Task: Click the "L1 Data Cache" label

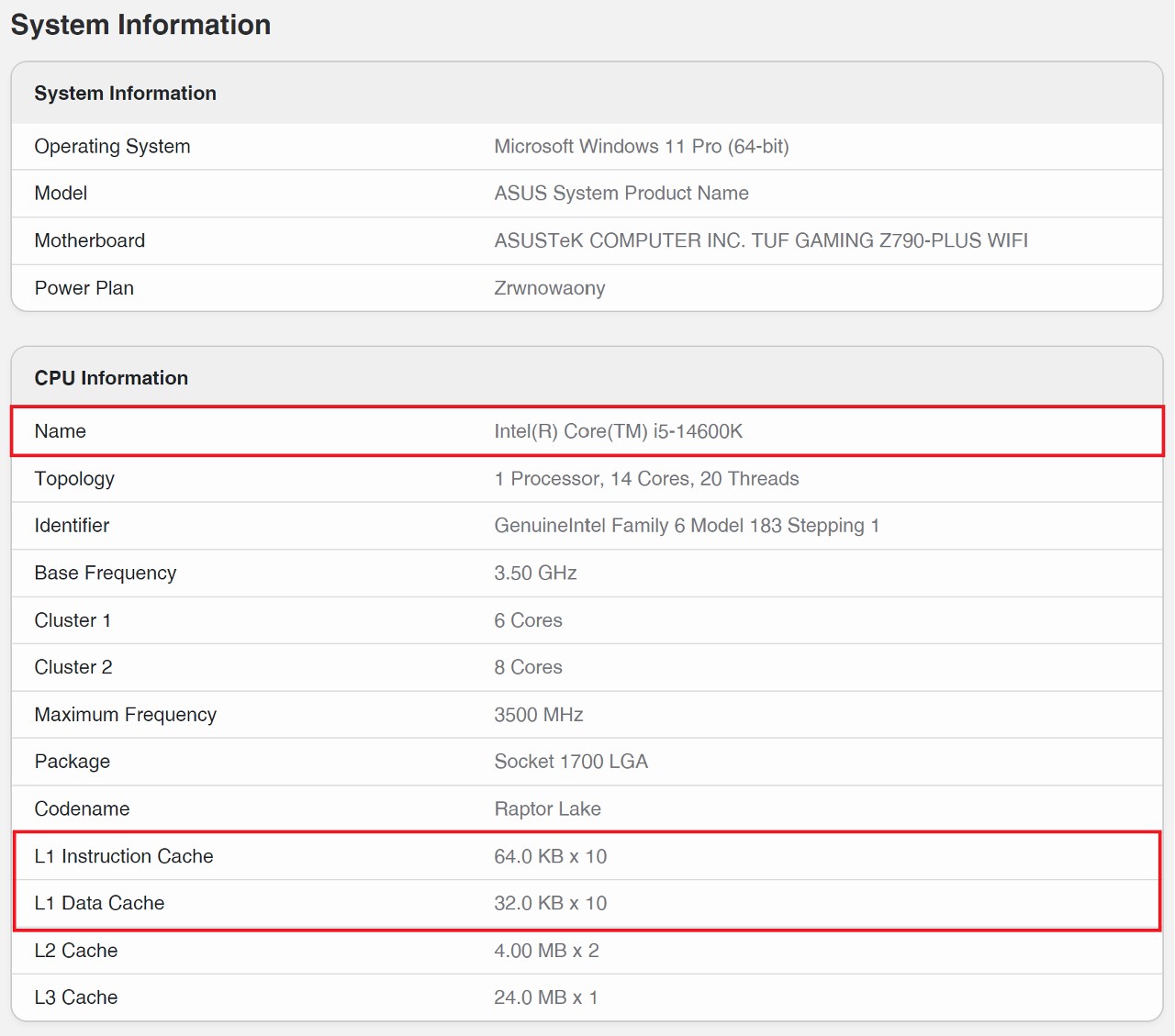Action: (99, 903)
